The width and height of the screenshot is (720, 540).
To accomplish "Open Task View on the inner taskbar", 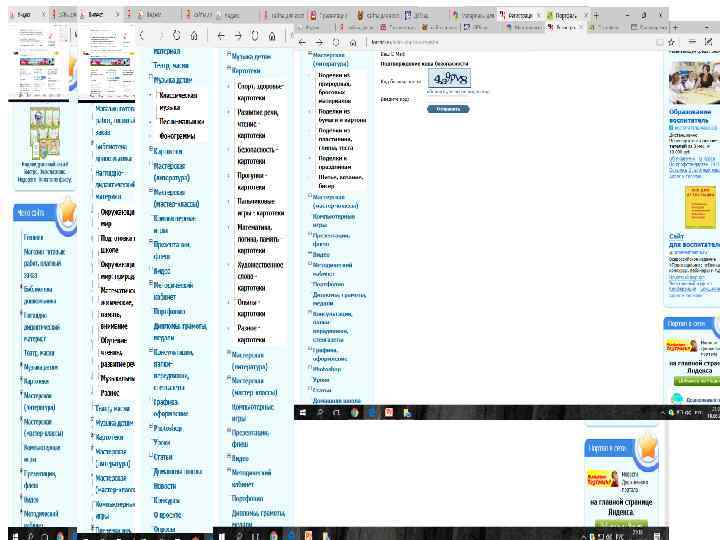I will point(337,413).
